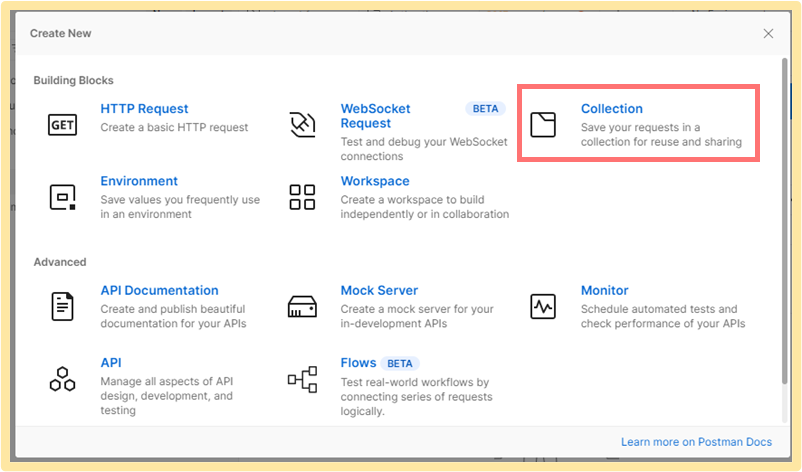Screen dimensions: 802x472
Task: Select the Collection link
Action: click(612, 109)
